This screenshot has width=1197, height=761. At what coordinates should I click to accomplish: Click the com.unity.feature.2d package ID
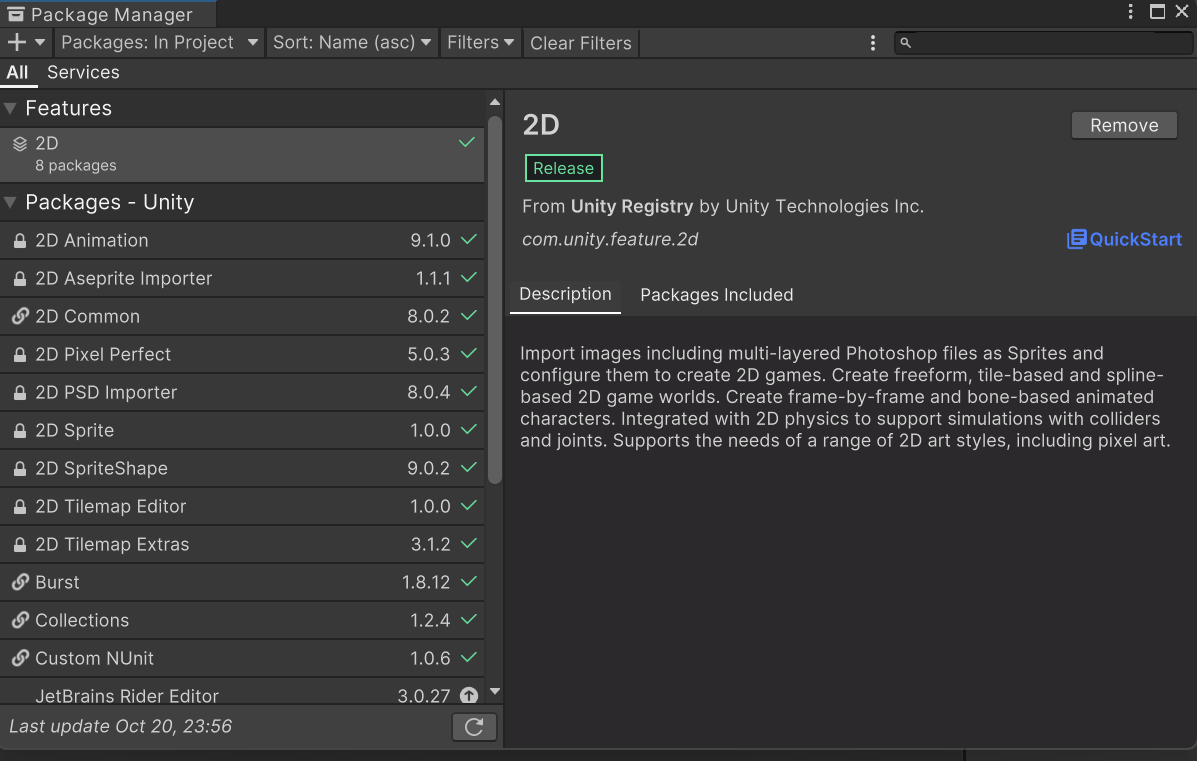[610, 240]
